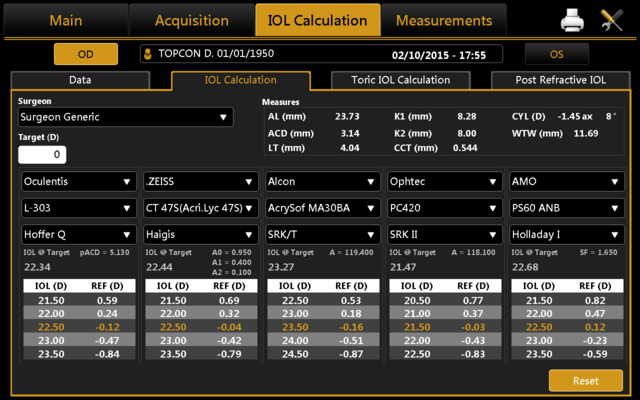Click the printer icon
Viewport: 640px width, 400px height.
[572, 20]
